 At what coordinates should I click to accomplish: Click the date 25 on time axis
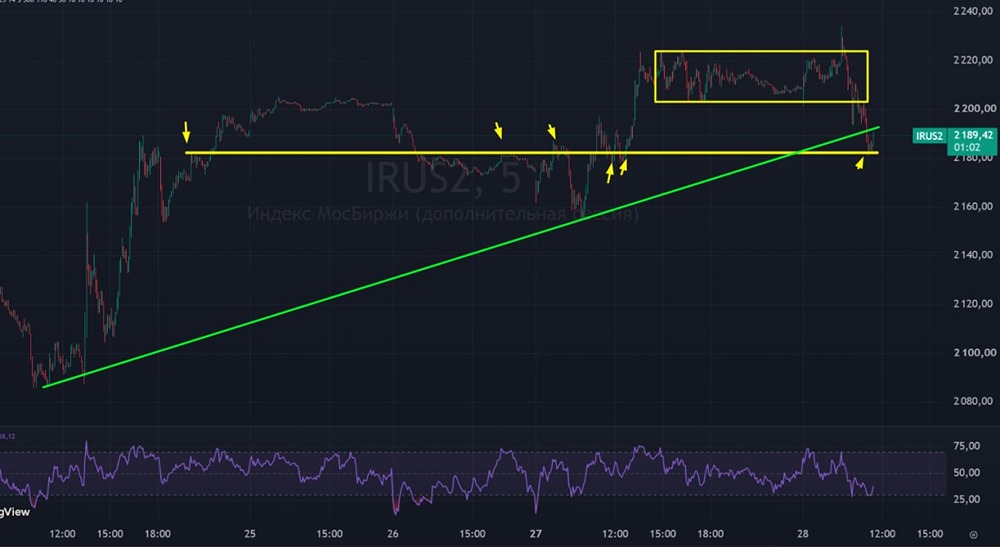point(250,534)
